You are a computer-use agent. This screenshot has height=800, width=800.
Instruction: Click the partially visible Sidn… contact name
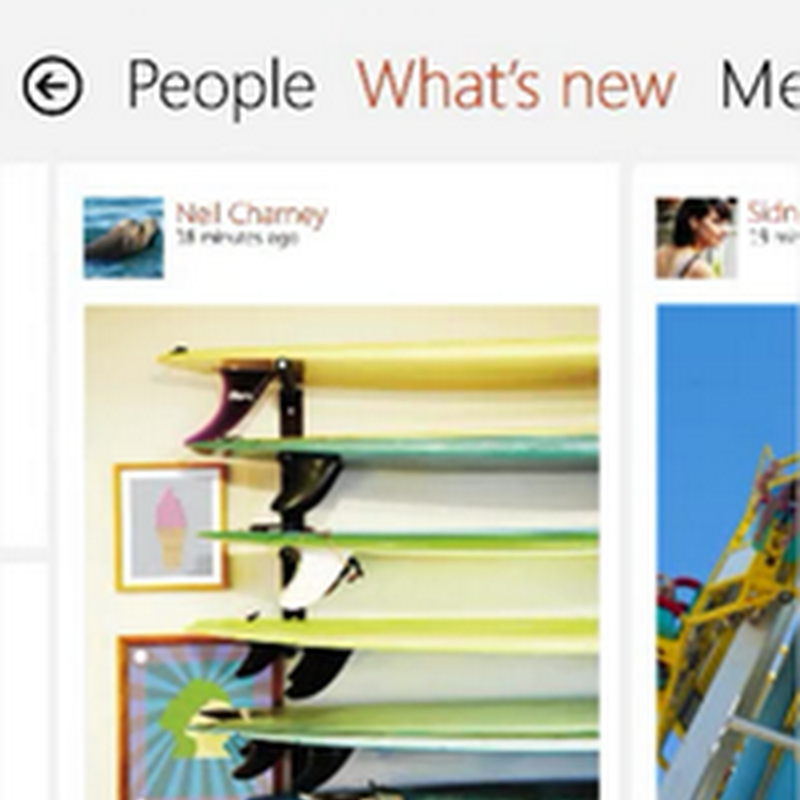coord(773,213)
